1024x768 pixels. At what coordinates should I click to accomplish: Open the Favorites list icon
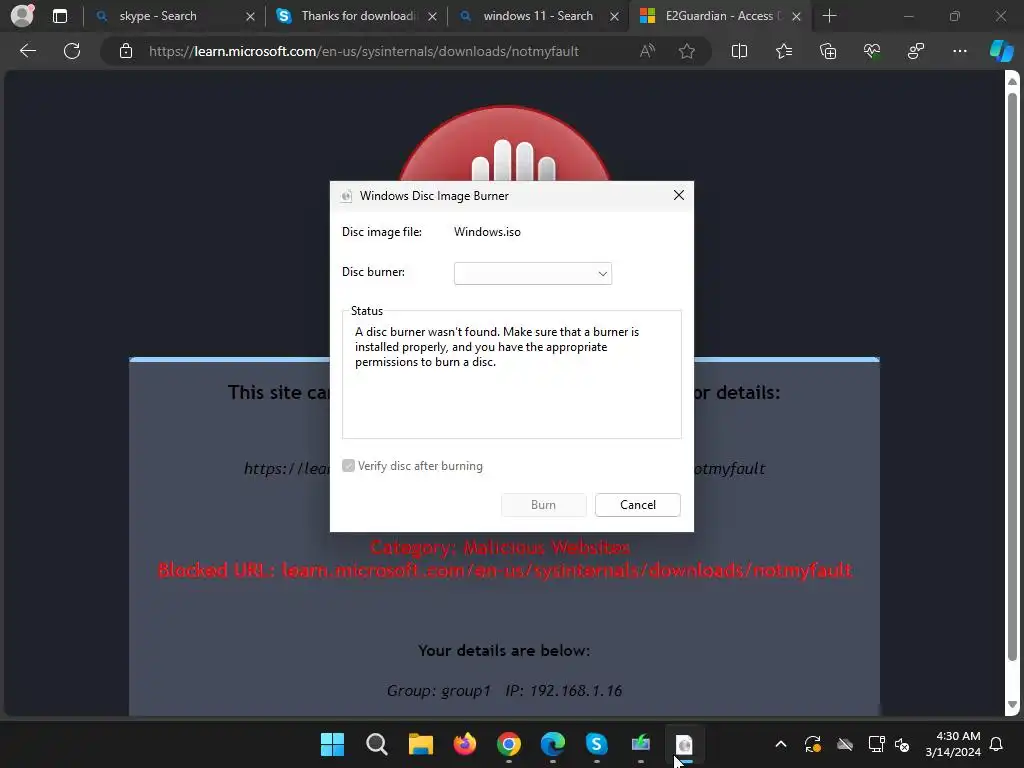[784, 51]
